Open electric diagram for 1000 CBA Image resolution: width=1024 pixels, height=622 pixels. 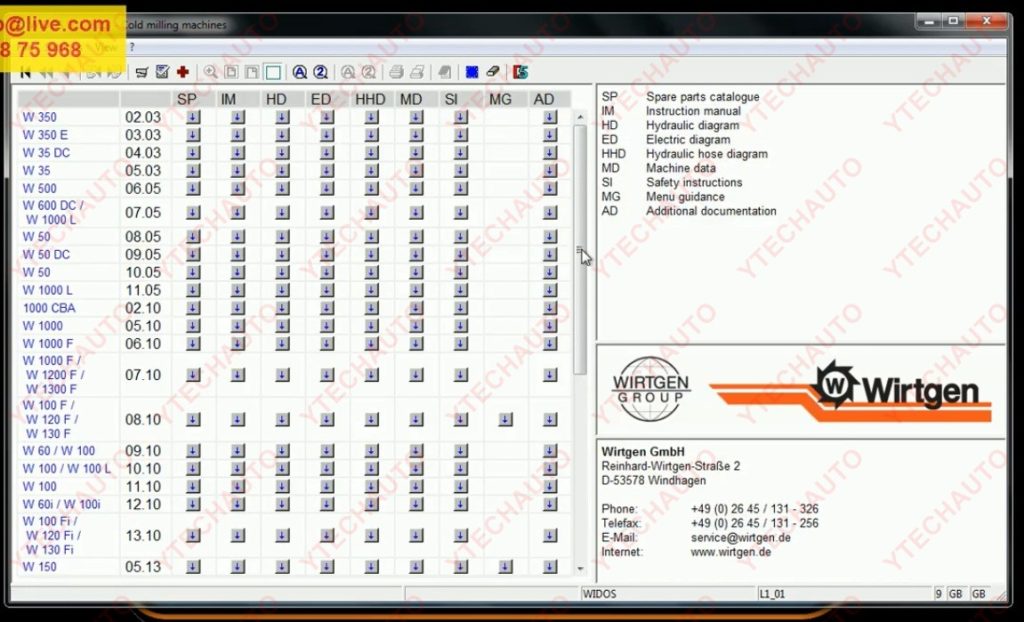tap(327, 308)
